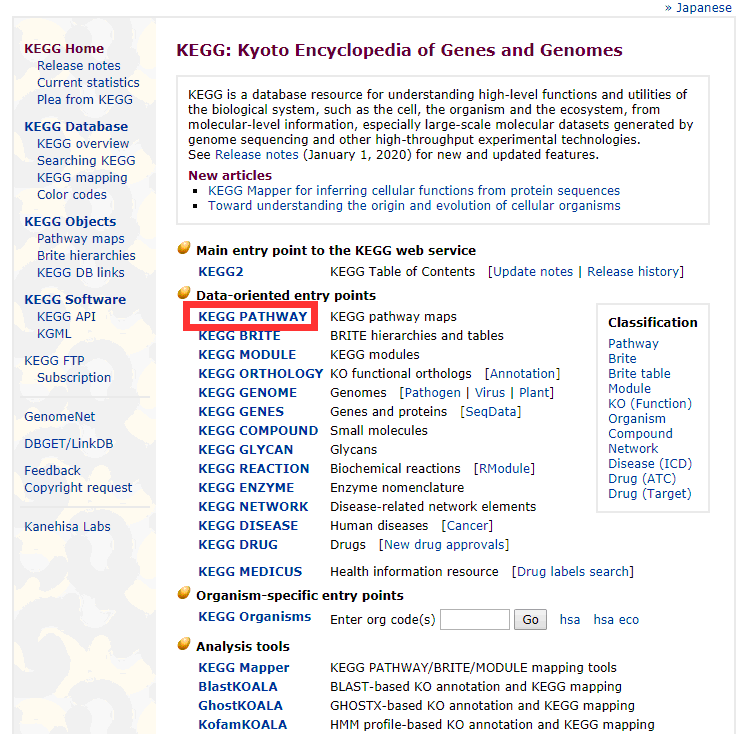Screen dimensions: 752x734
Task: Open Current statistics in sidebar
Action: pyautogui.click(x=88, y=83)
